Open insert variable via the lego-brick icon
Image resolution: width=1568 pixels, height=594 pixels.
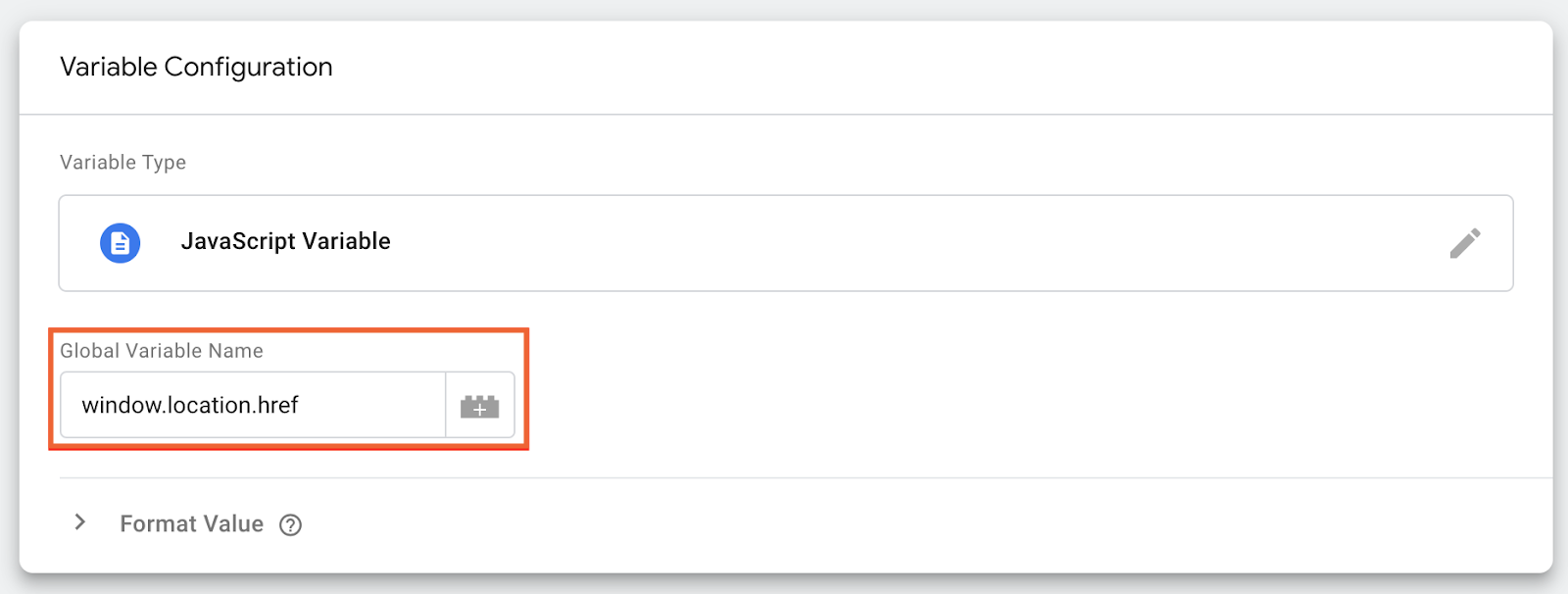[479, 405]
